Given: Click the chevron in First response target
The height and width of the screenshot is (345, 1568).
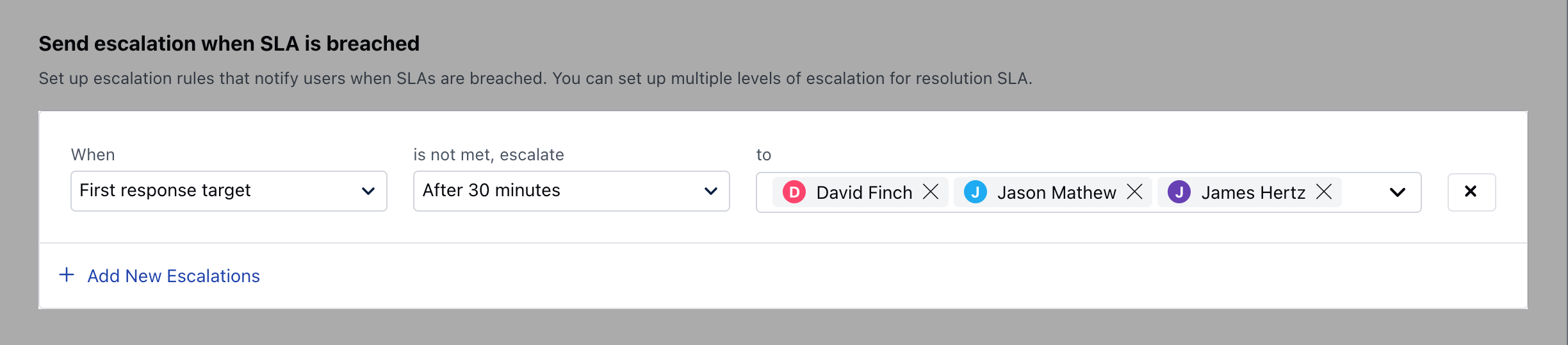Looking at the screenshot, I should tap(368, 191).
